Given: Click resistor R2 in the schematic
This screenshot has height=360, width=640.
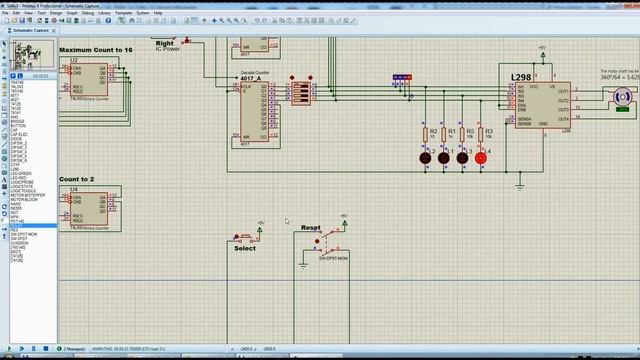Looking at the screenshot, I should (x=425, y=135).
